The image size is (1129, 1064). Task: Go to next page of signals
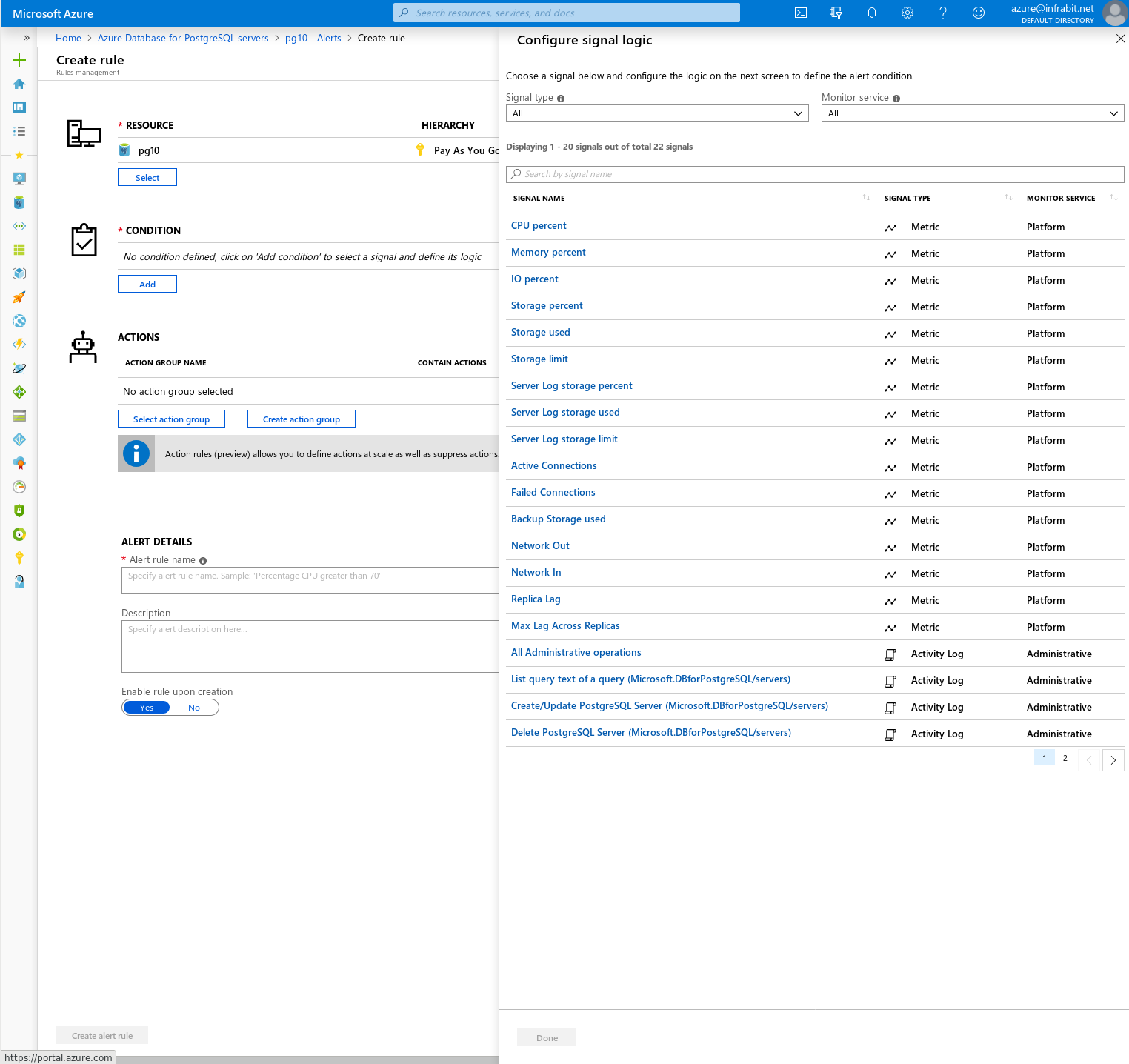tap(1113, 760)
